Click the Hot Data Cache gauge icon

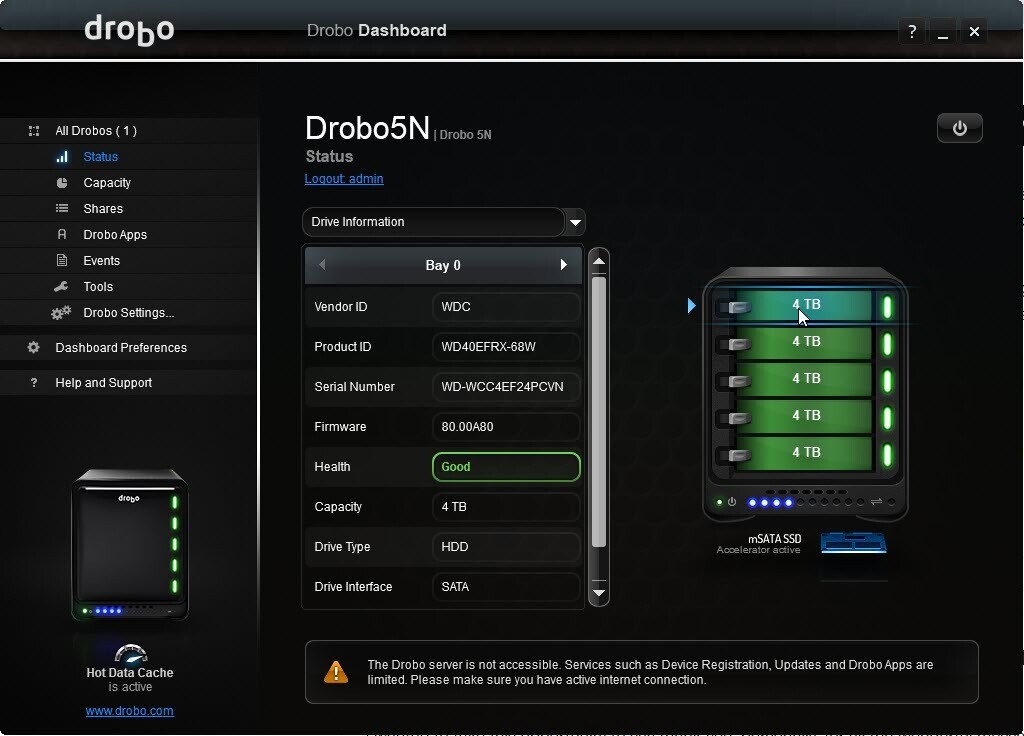click(x=131, y=653)
